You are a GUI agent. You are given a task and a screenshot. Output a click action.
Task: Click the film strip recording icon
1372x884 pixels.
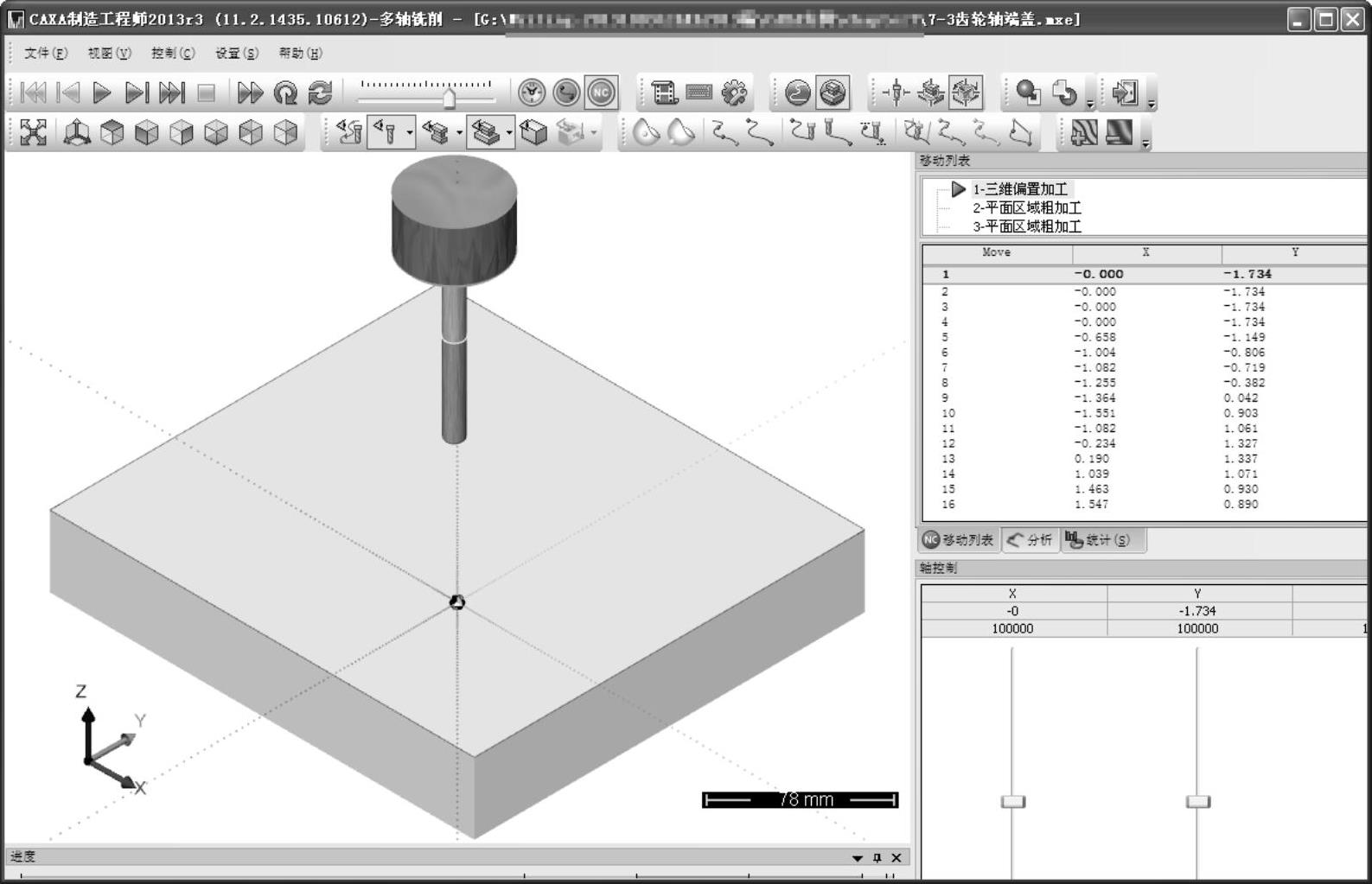click(664, 92)
